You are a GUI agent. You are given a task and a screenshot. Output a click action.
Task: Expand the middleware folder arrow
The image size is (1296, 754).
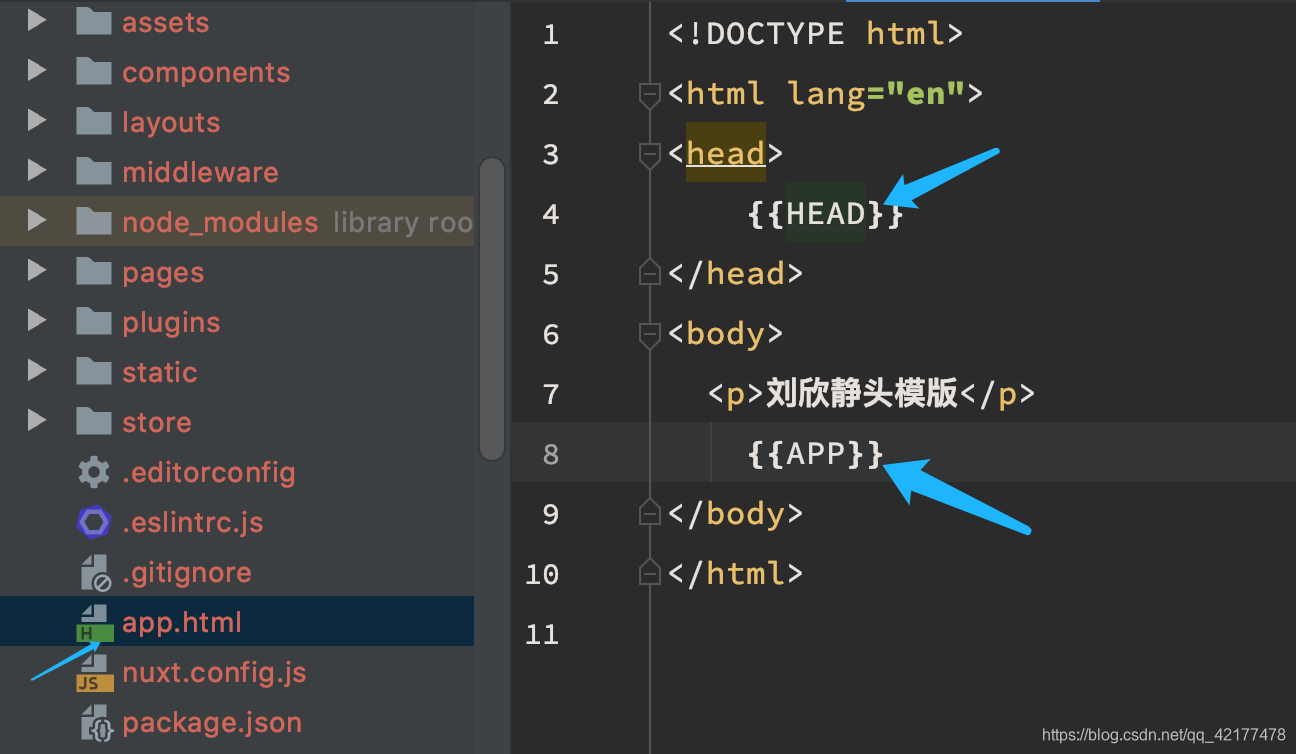click(x=37, y=170)
